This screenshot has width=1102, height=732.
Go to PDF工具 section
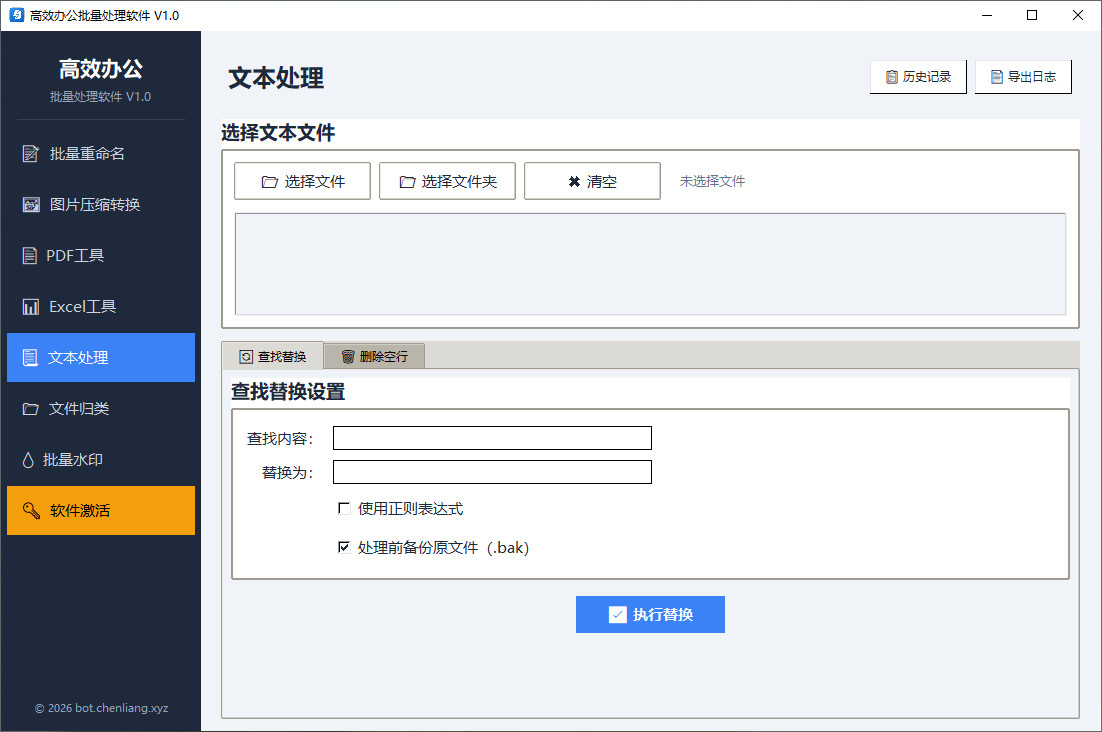[101, 256]
